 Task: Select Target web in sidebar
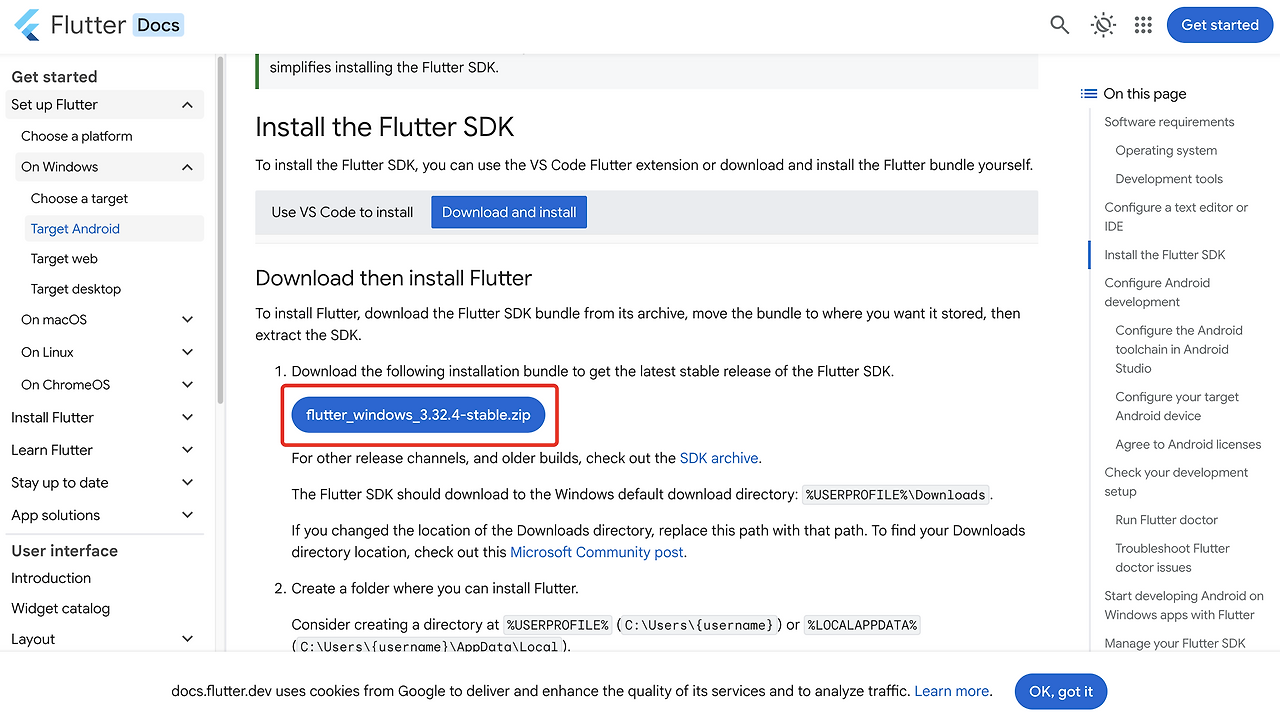(64, 259)
